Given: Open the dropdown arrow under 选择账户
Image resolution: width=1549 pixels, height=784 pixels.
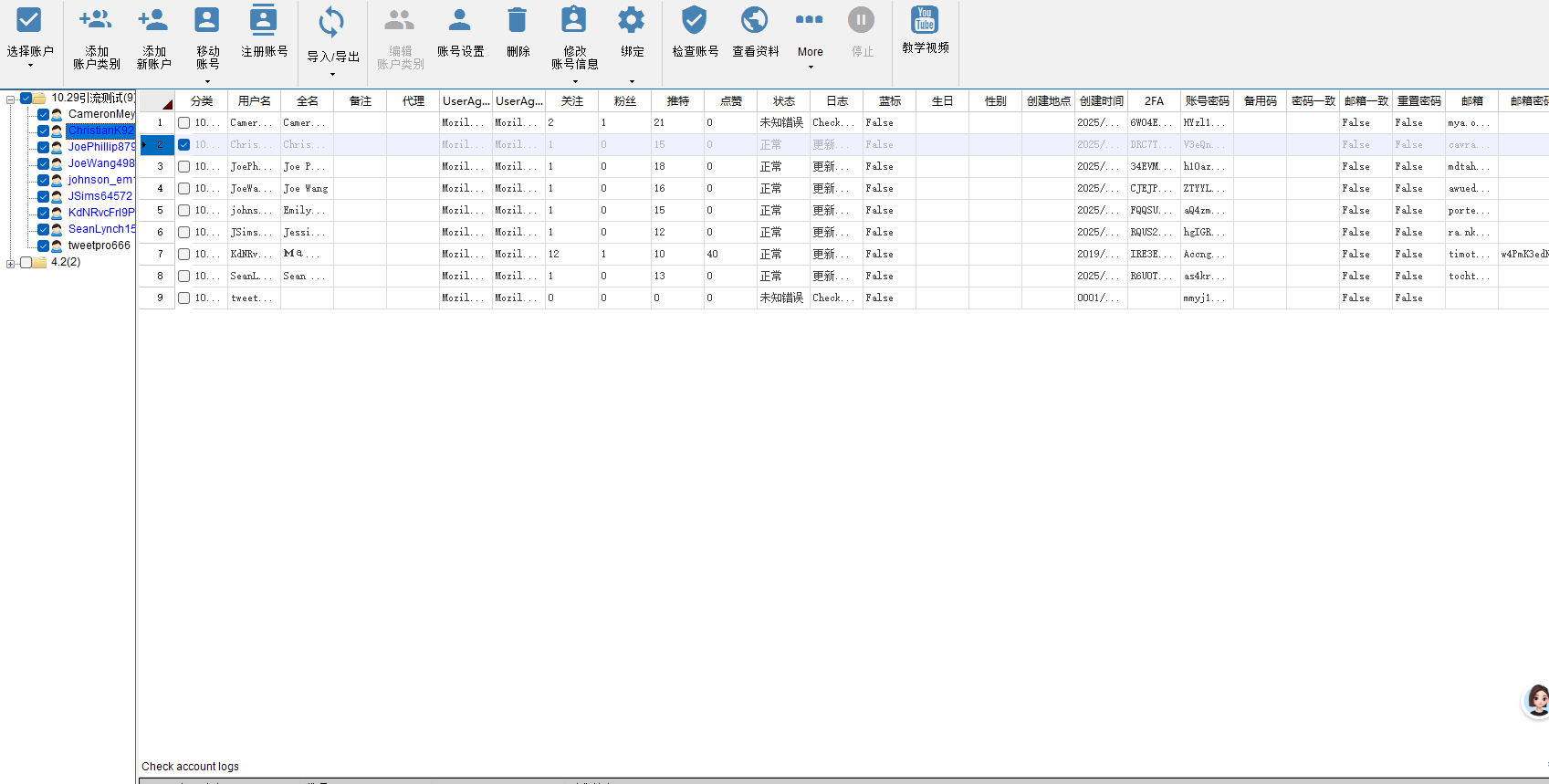Looking at the screenshot, I should coord(30,66).
